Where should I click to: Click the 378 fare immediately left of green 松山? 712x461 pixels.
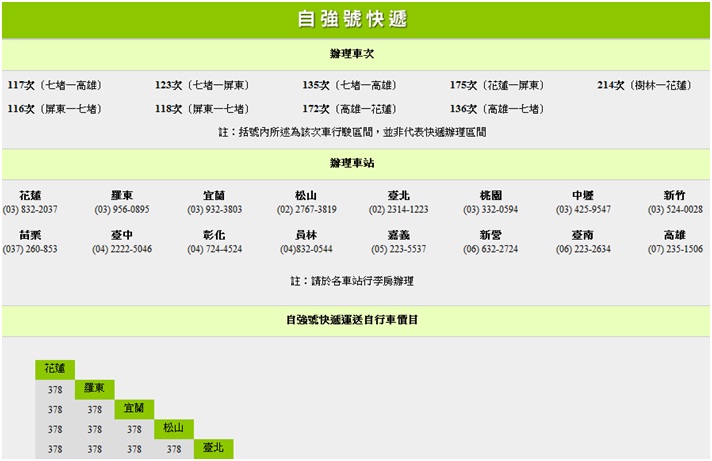pyautogui.click(x=134, y=429)
